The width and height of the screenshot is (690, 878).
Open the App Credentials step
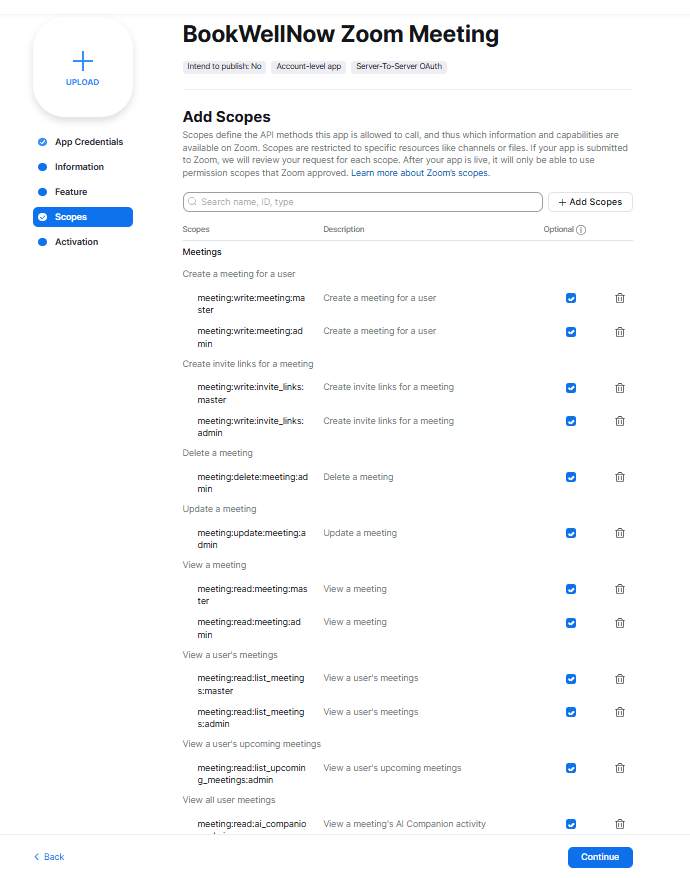coord(83,142)
